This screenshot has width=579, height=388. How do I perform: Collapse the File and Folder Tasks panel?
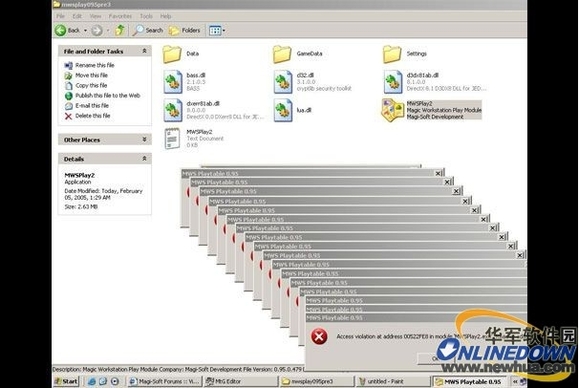click(144, 51)
